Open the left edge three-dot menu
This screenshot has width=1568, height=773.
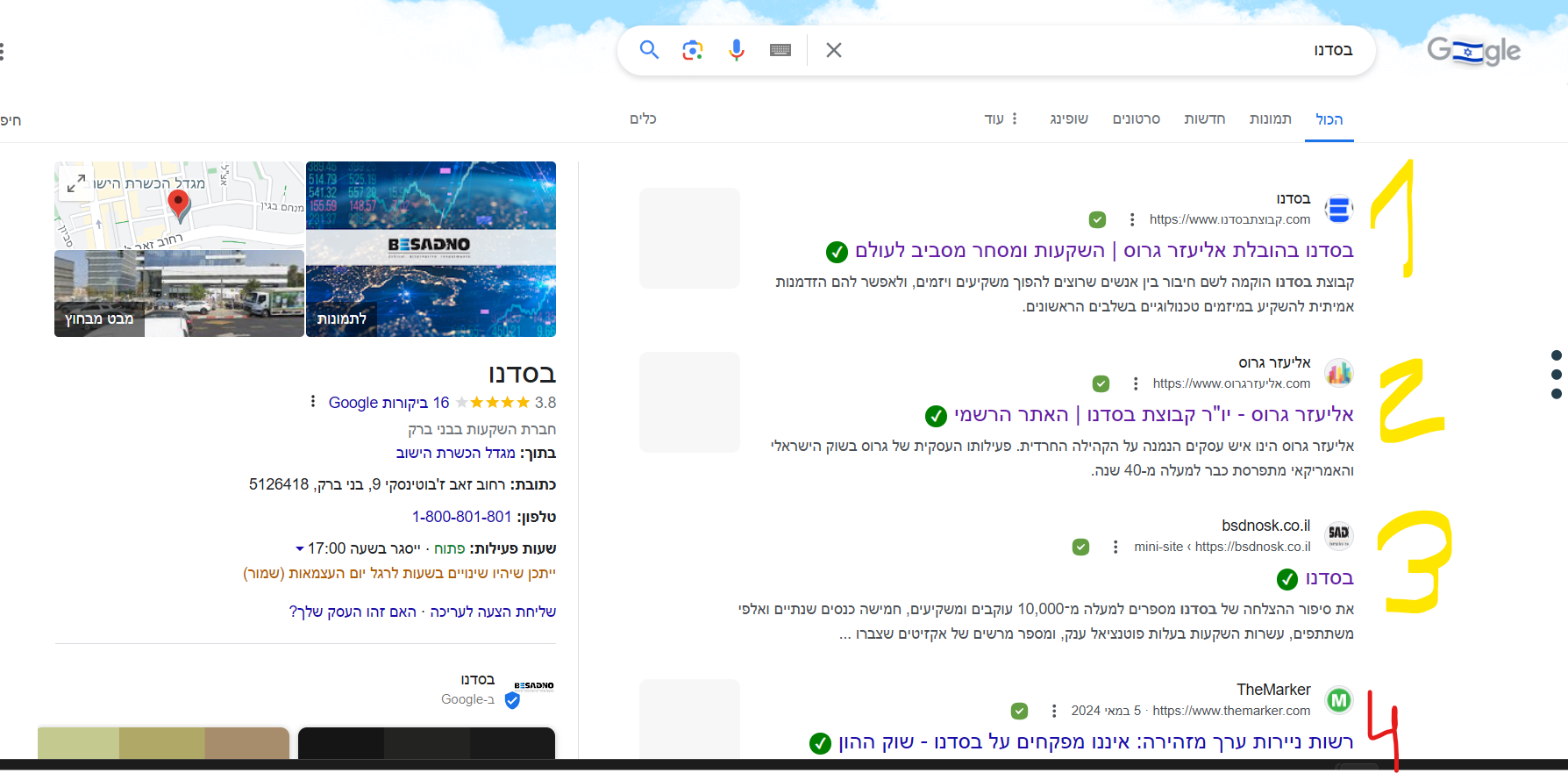[3, 52]
